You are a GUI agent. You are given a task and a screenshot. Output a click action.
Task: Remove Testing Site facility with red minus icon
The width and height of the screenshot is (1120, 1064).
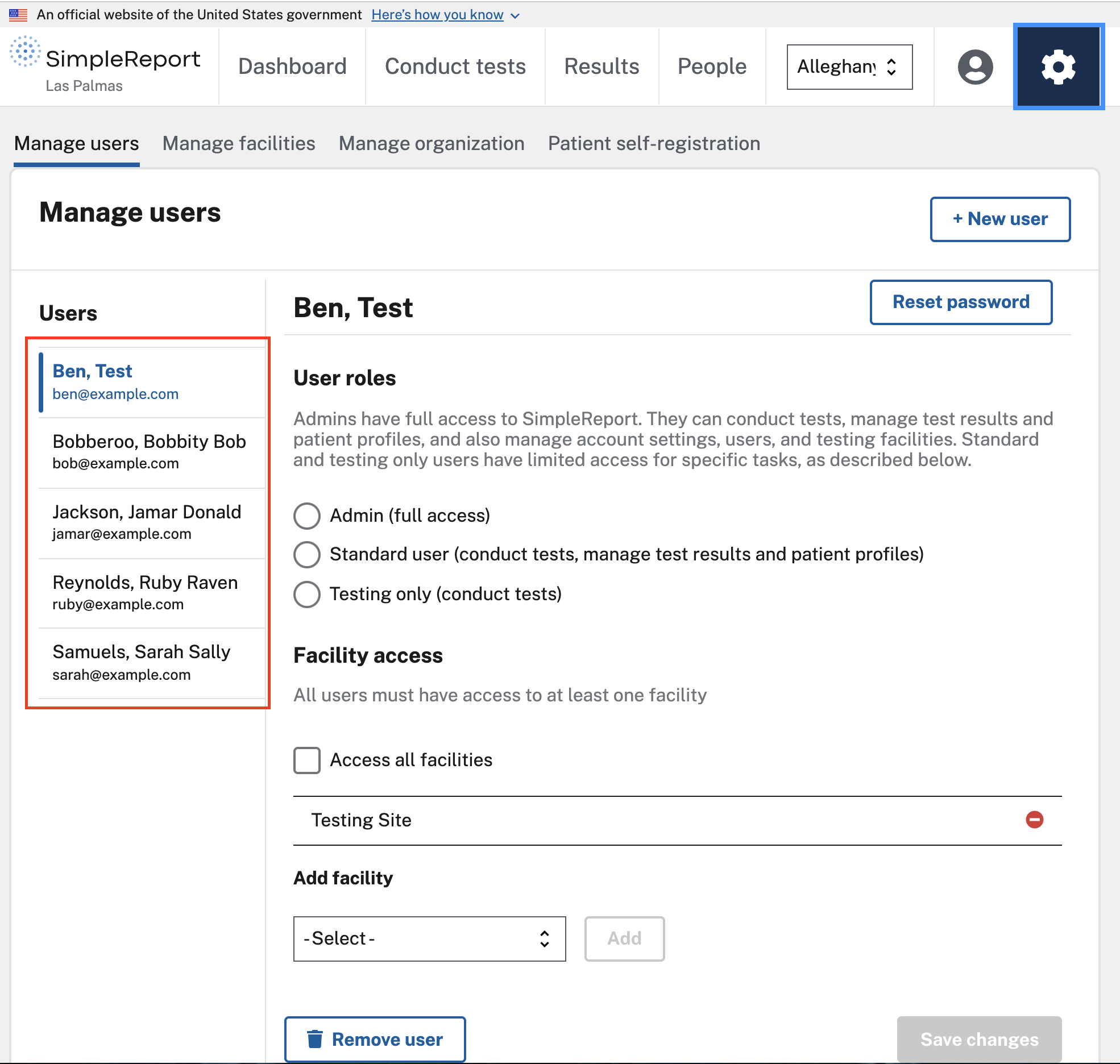(1034, 820)
